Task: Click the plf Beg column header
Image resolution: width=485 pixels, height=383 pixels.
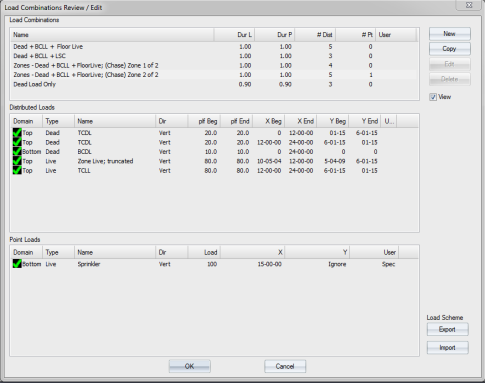Action: 204,121
